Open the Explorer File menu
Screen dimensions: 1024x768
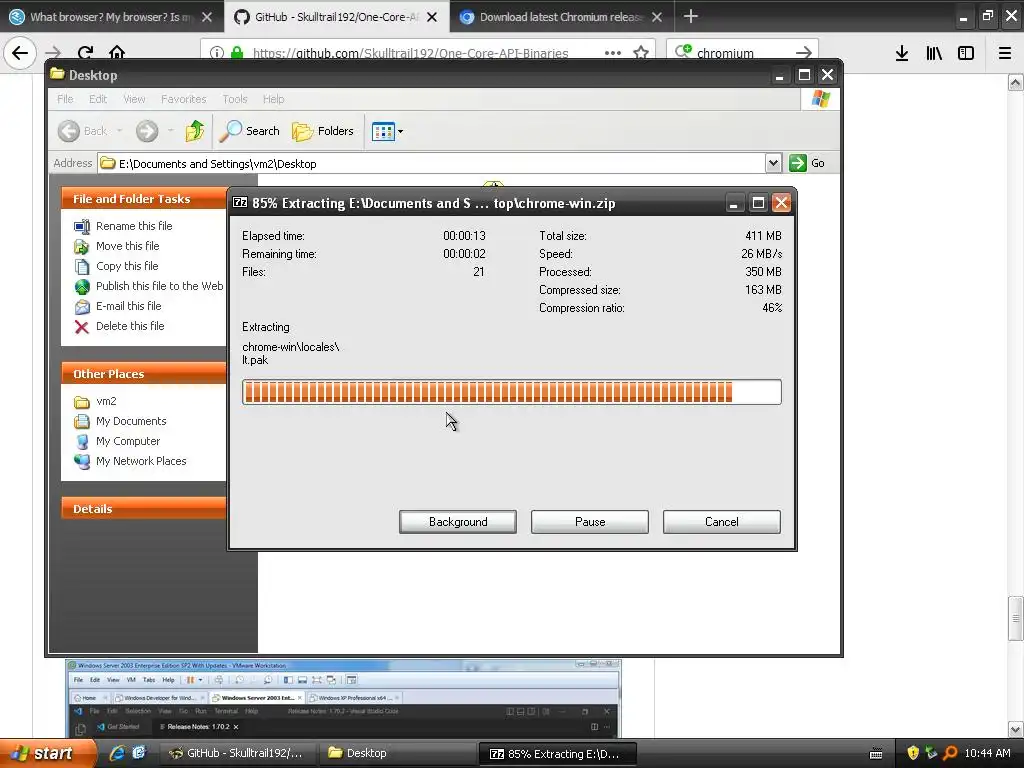point(65,99)
